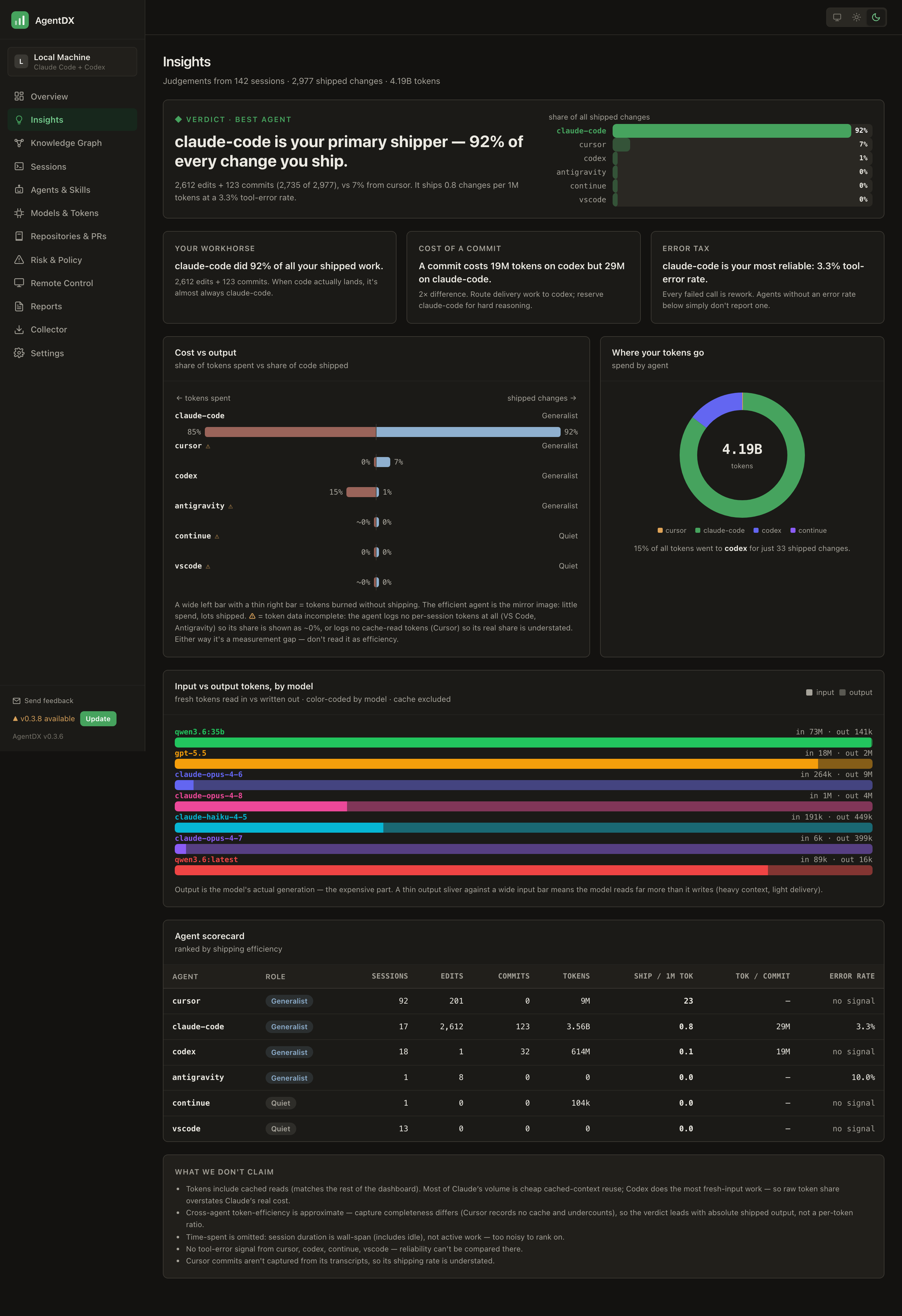
Task: Navigate to Models & Tokens
Action: (72, 213)
